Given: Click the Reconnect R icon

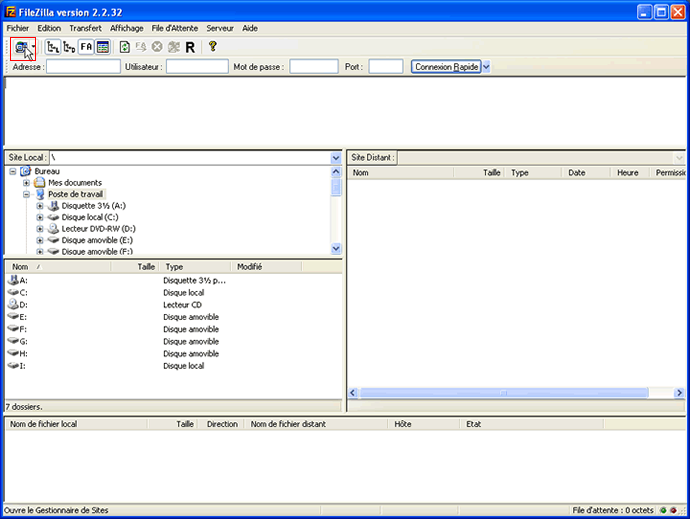Looking at the screenshot, I should 190,47.
